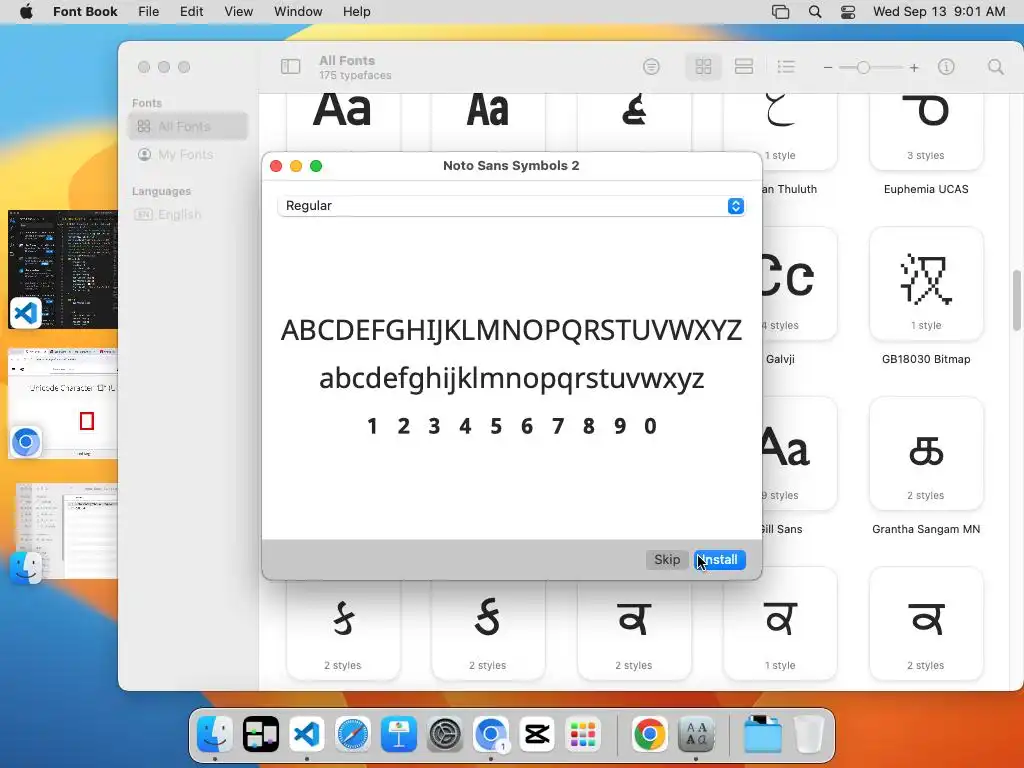Open the File menu

point(148,12)
